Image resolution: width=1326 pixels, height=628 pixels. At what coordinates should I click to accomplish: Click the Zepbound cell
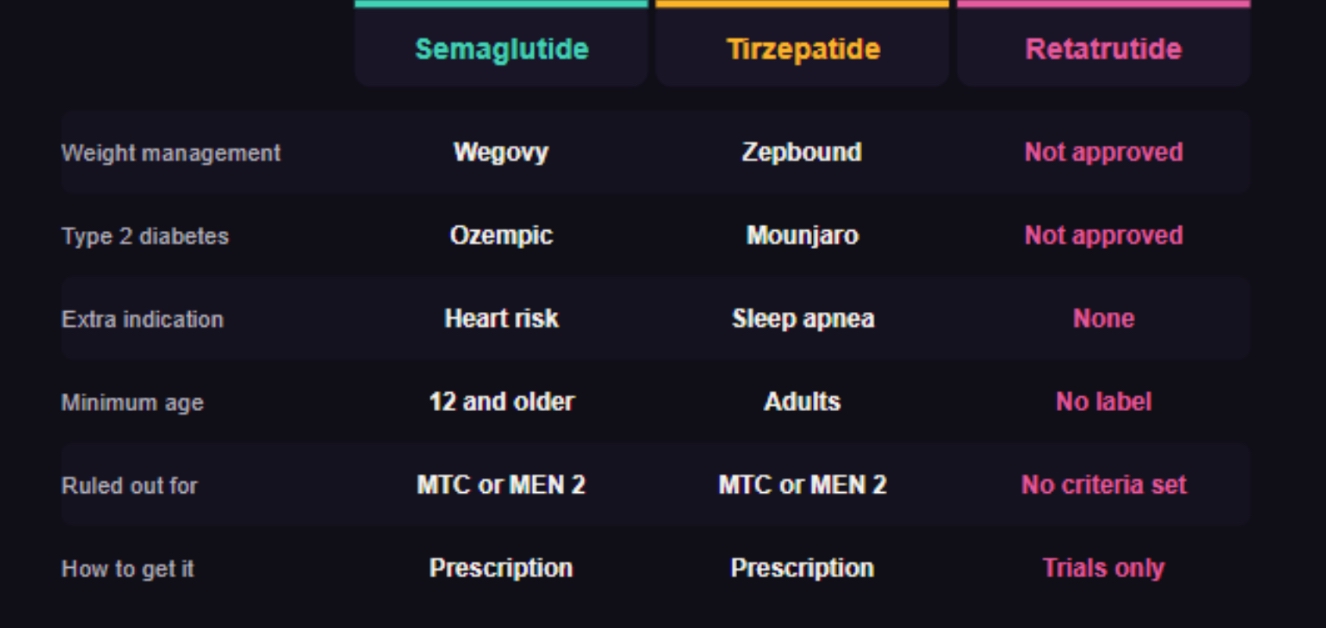[x=802, y=152]
